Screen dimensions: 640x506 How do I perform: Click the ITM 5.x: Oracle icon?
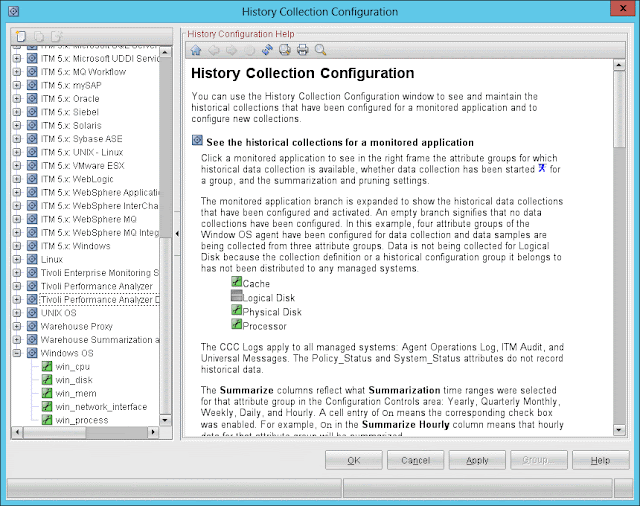(x=32, y=98)
